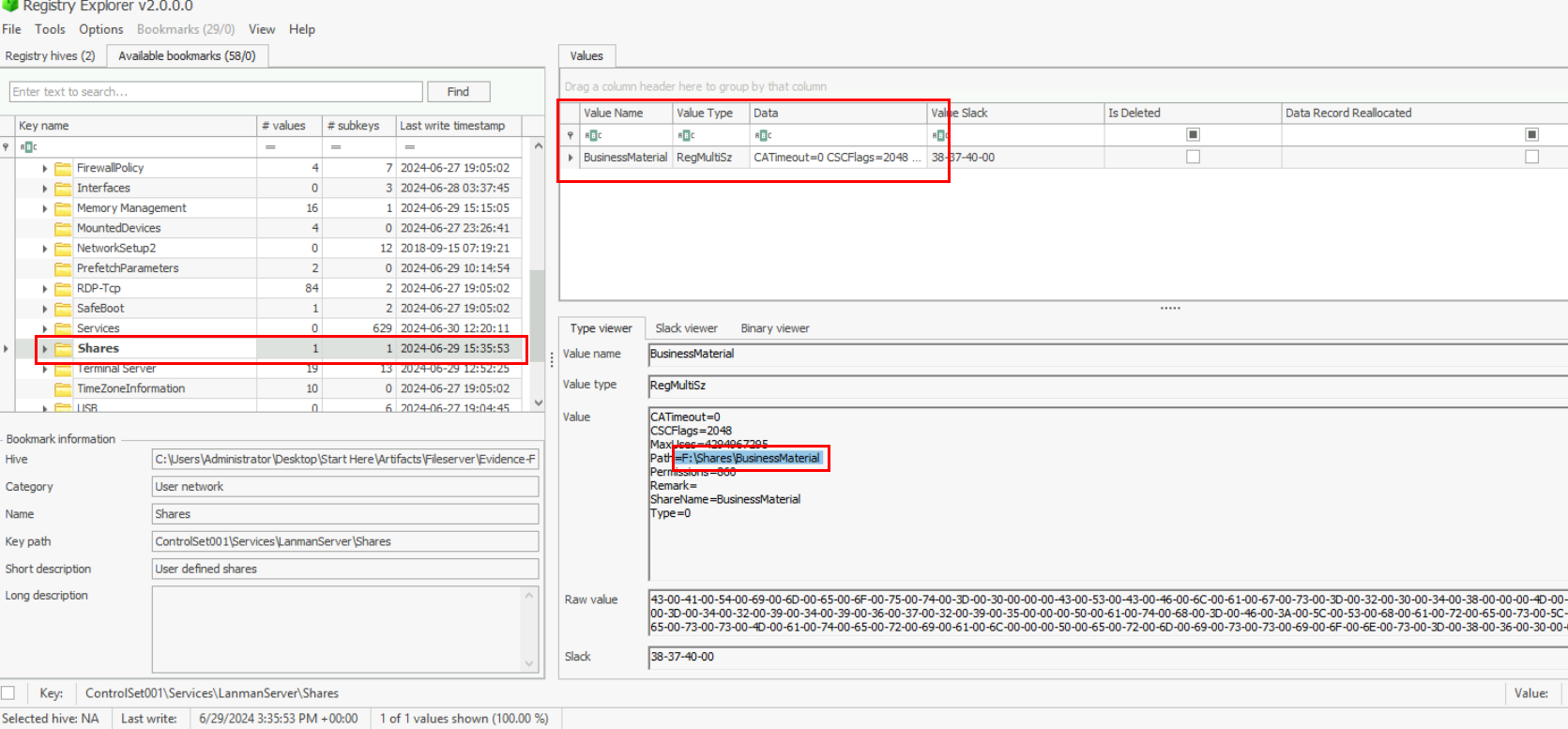Expand the FirewallPolicy key
The image size is (1568, 729).
pyautogui.click(x=44, y=168)
